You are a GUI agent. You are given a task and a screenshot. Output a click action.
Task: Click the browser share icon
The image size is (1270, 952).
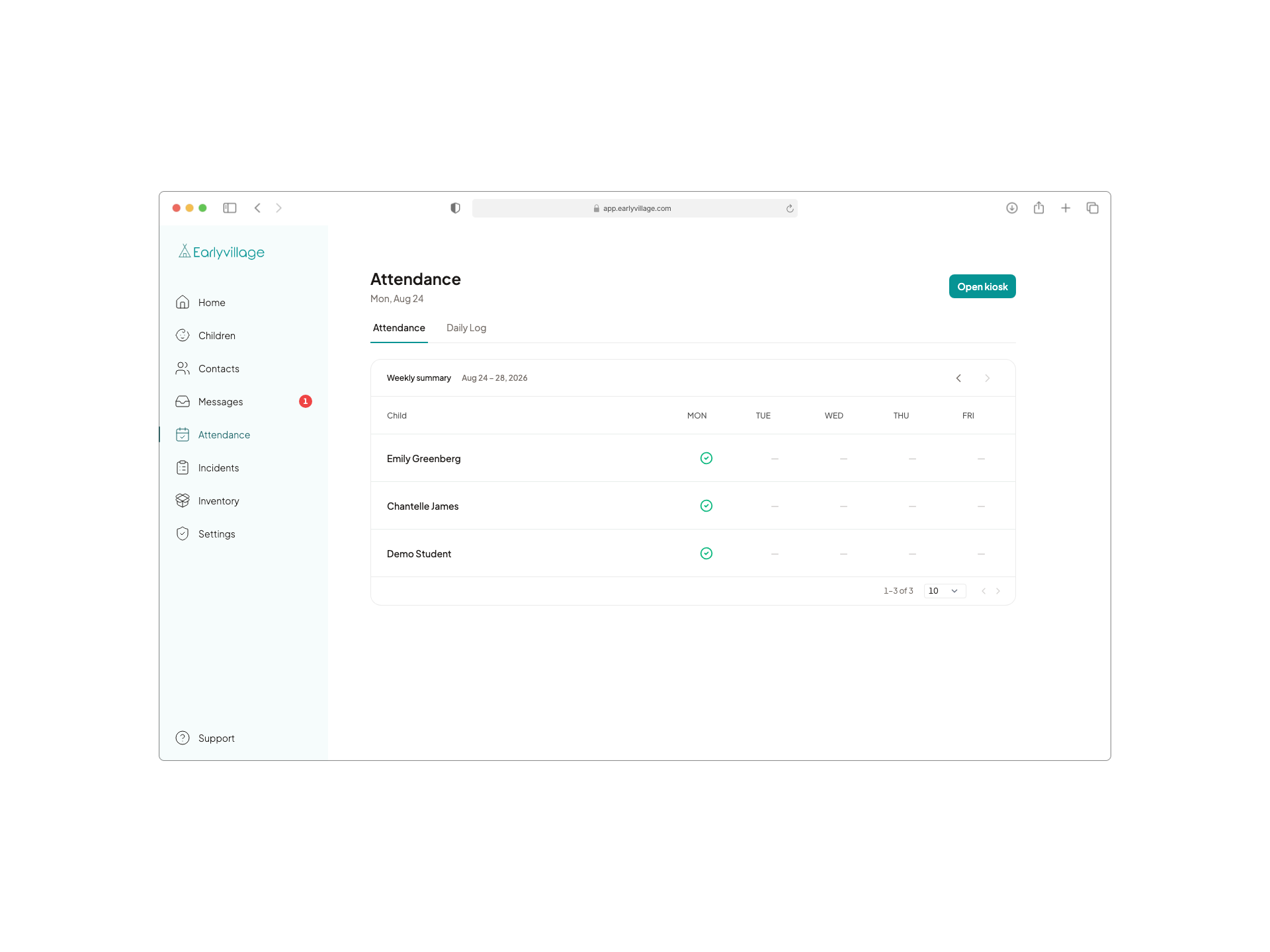click(1039, 208)
